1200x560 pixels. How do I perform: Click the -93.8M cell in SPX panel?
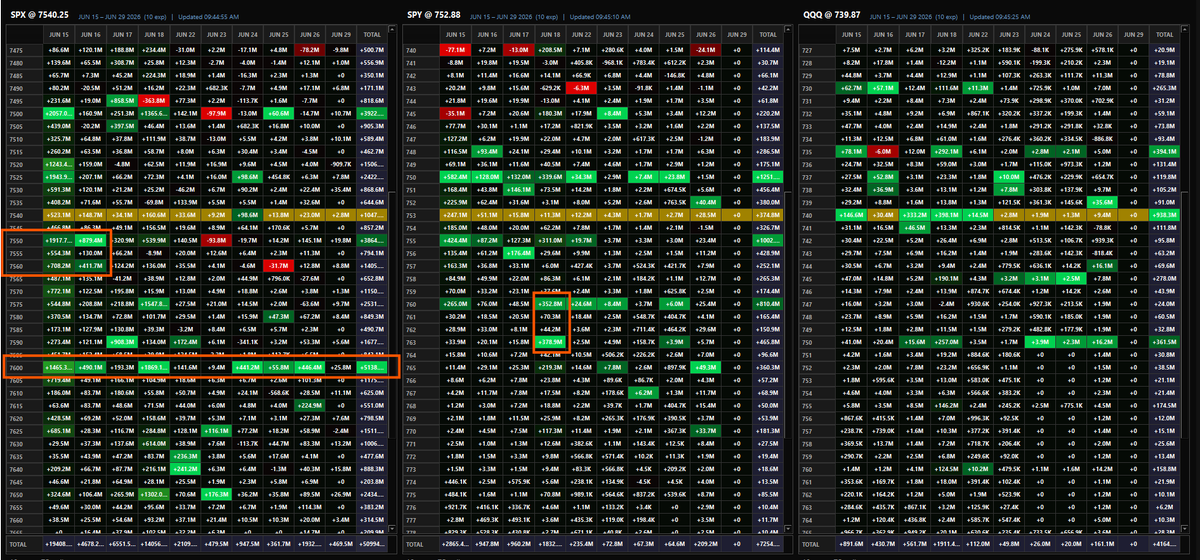tap(216, 243)
